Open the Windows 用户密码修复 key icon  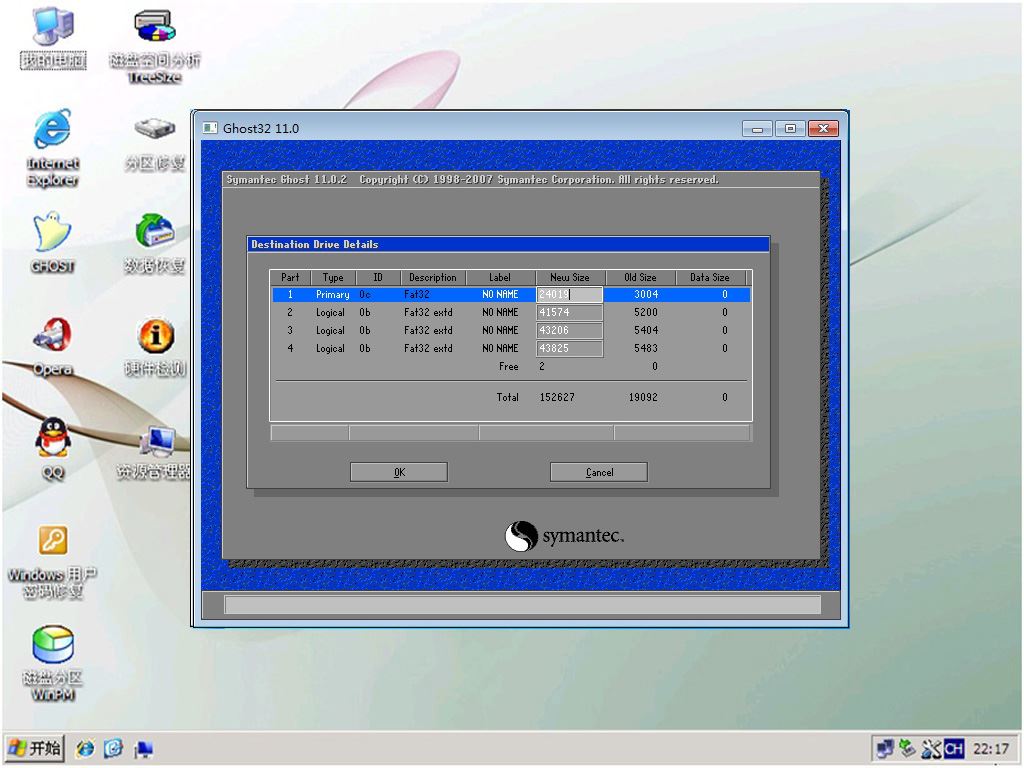click(52, 562)
